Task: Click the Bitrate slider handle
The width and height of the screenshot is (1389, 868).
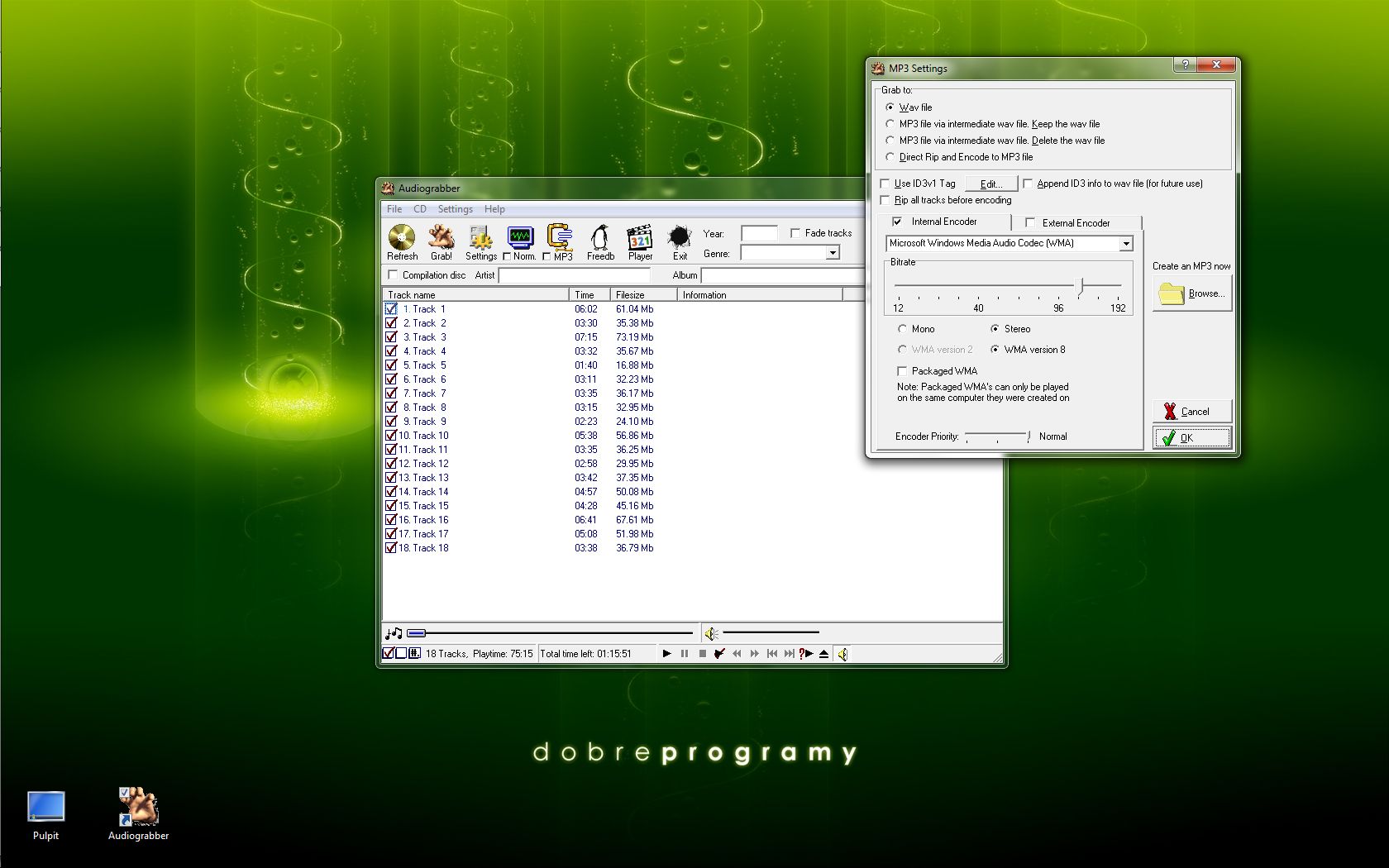Action: click(1080, 286)
